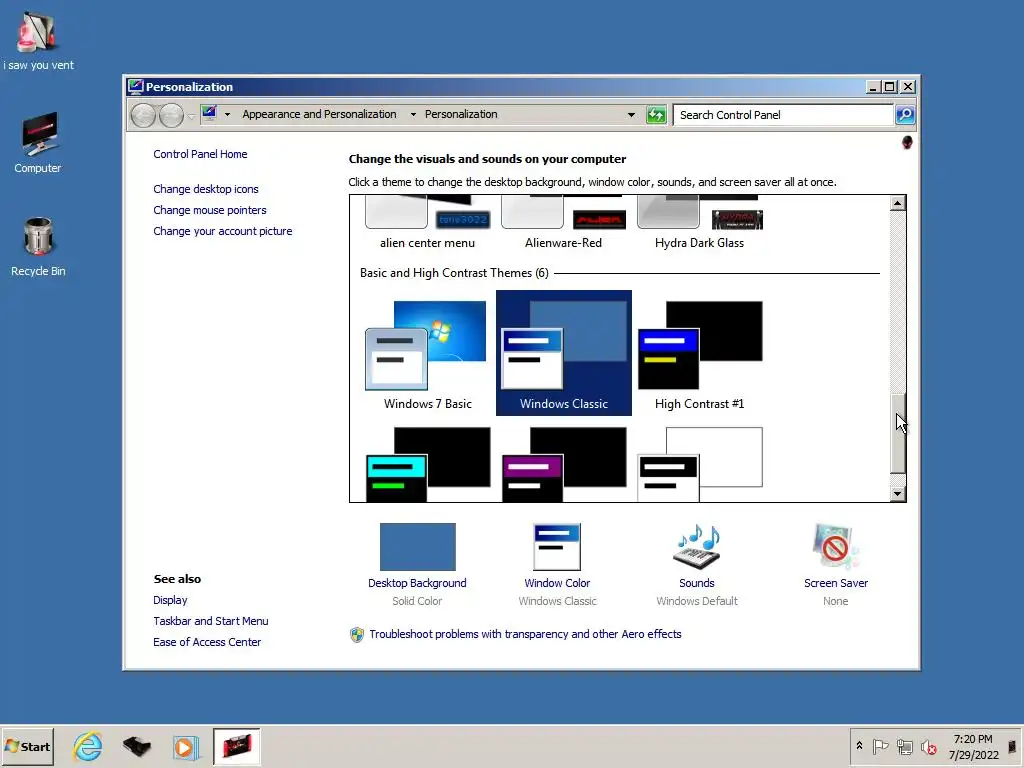Click theme list scroll down arrow
Screen dimensions: 1024x768
(898, 494)
